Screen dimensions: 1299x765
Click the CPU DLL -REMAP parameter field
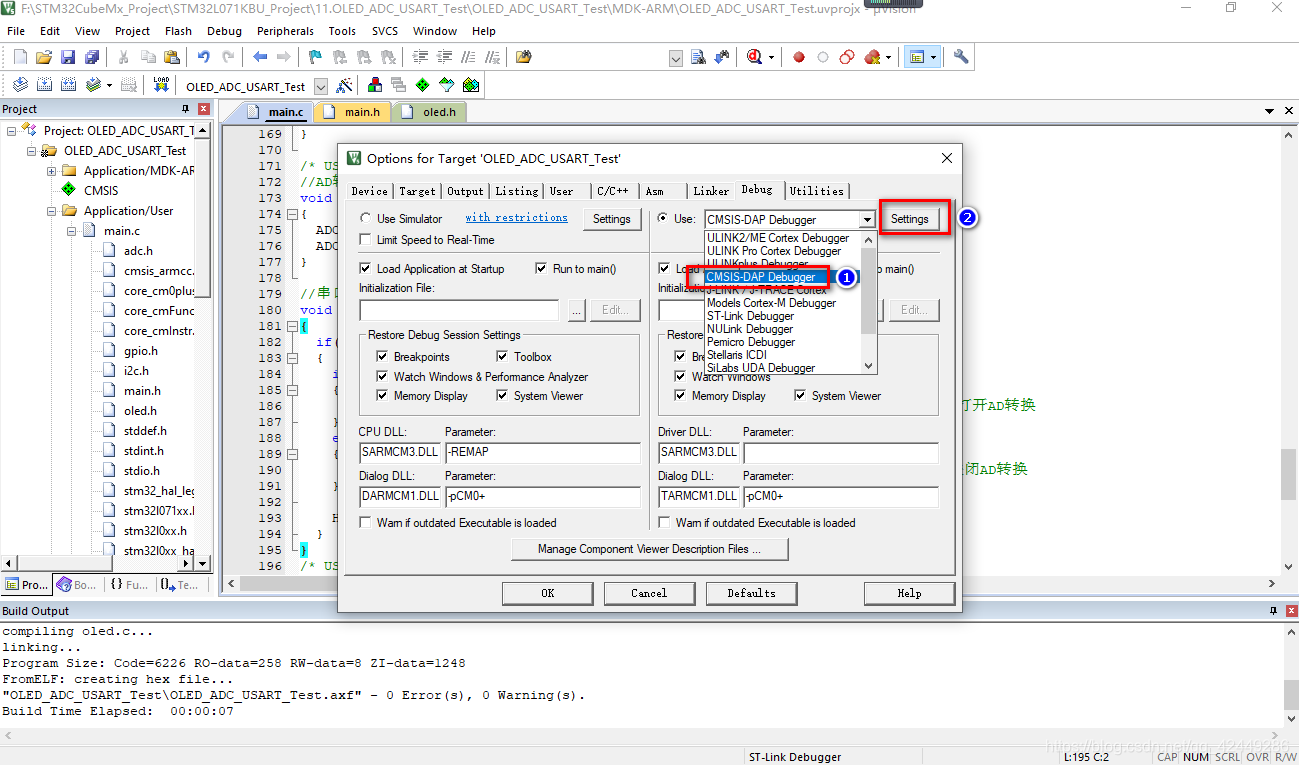(x=542, y=452)
